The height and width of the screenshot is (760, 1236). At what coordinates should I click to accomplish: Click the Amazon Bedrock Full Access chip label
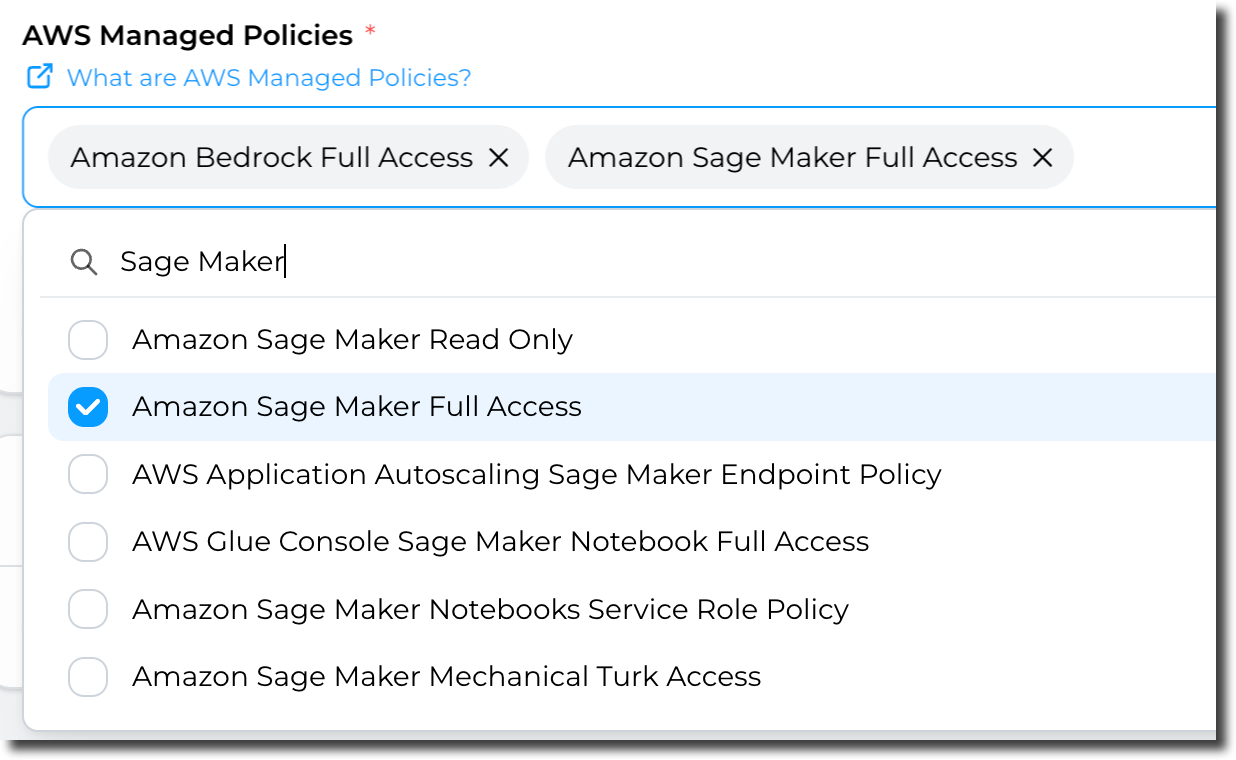point(271,157)
